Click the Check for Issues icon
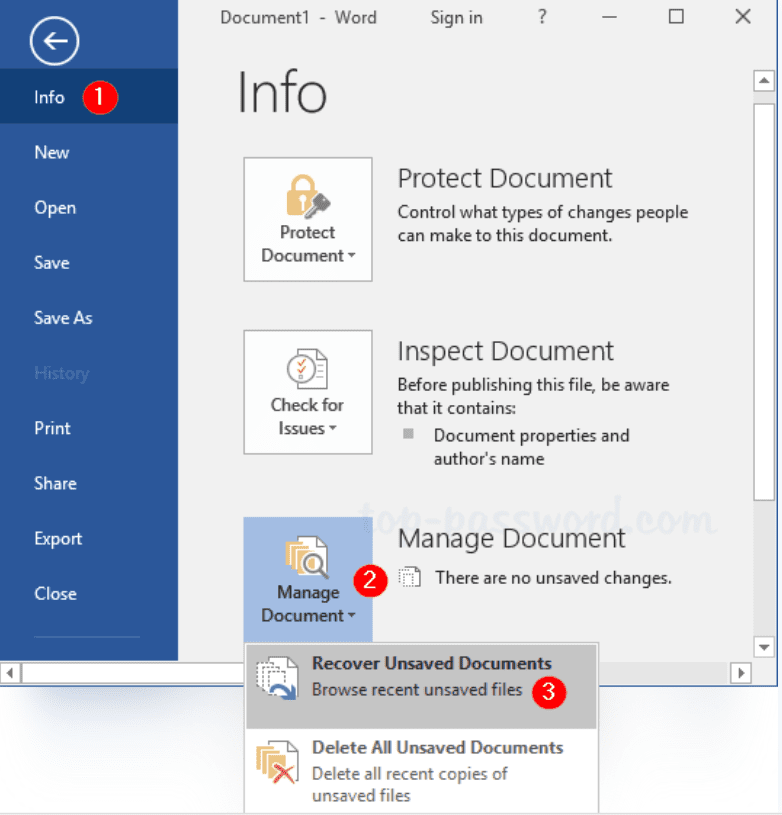Screen dimensions: 782x815 click(307, 369)
